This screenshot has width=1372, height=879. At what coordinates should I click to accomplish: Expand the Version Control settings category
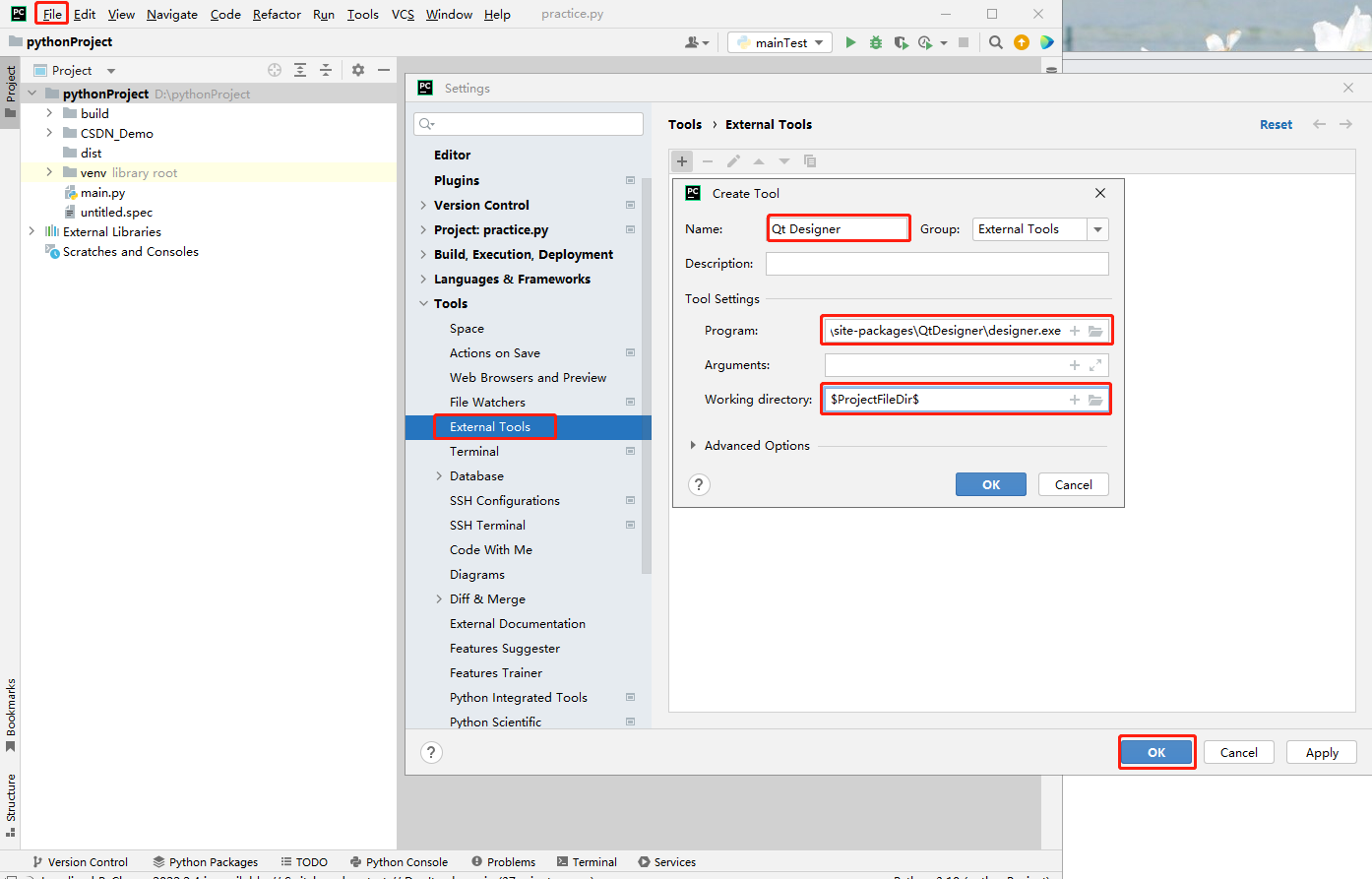(x=423, y=206)
